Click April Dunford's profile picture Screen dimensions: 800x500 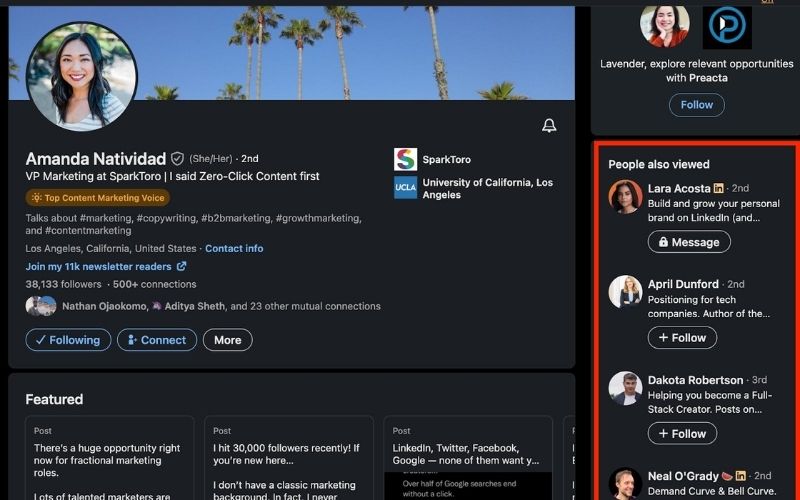(x=625, y=292)
